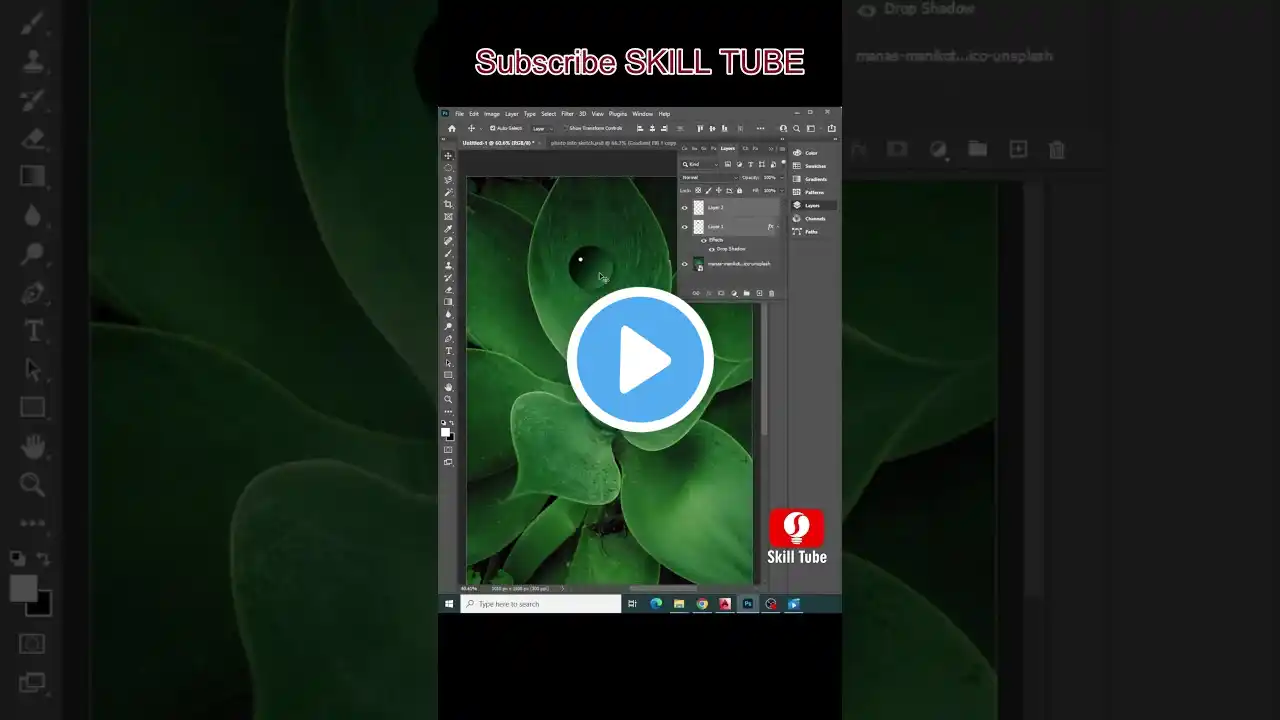The image size is (1280, 720).
Task: Select Layer 2 thumbnail in Layers panel
Action: [698, 208]
